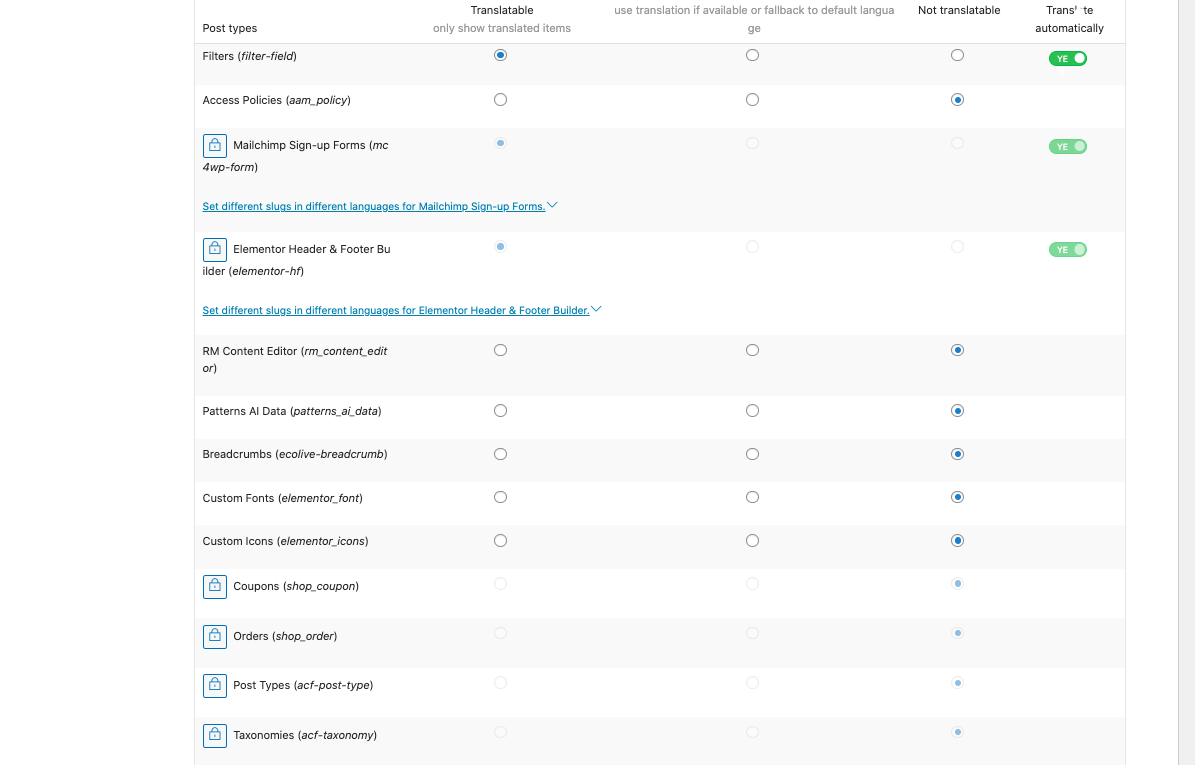Select Not translatable radio for Taxonomies

[x=957, y=732]
